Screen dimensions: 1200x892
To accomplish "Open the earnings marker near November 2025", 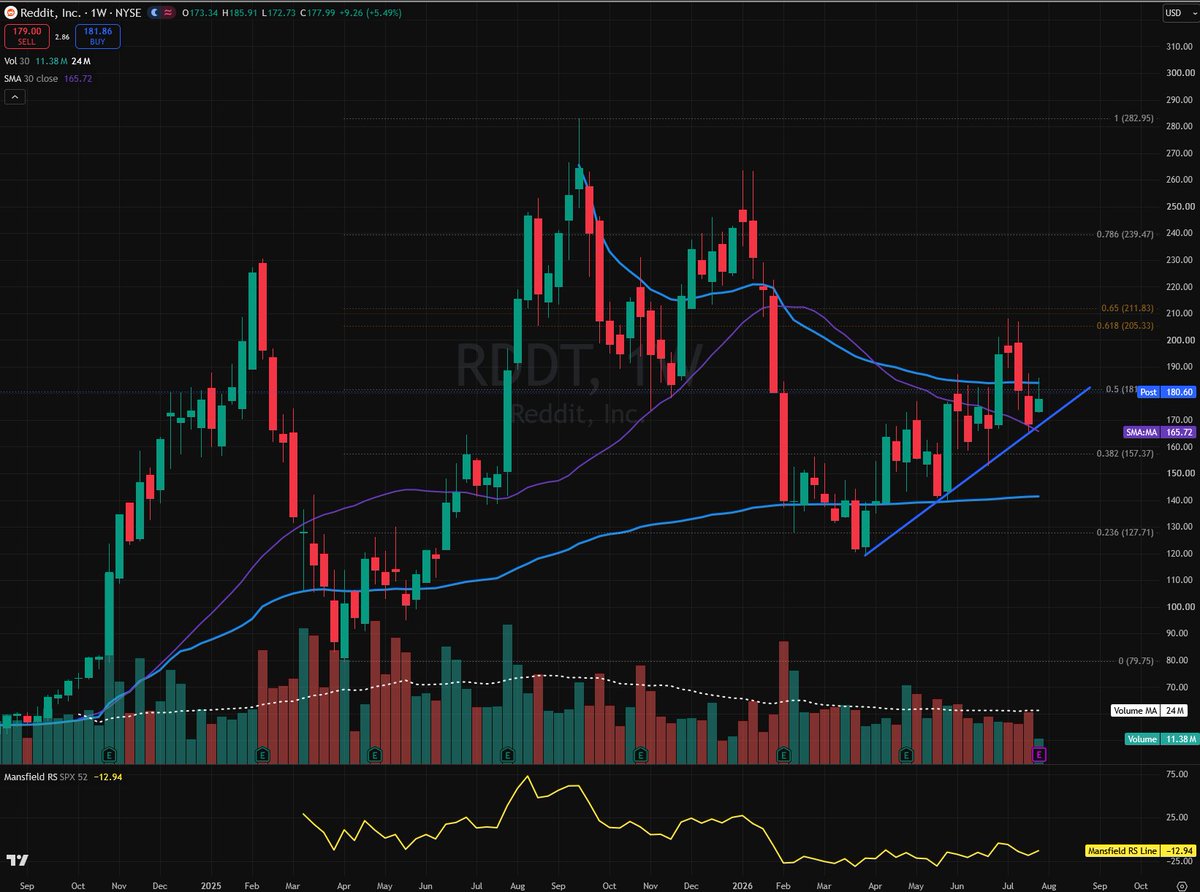I will click(641, 753).
